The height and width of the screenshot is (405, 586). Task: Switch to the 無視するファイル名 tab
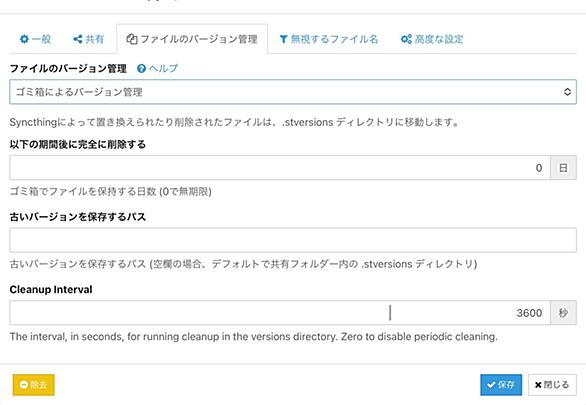click(x=329, y=39)
